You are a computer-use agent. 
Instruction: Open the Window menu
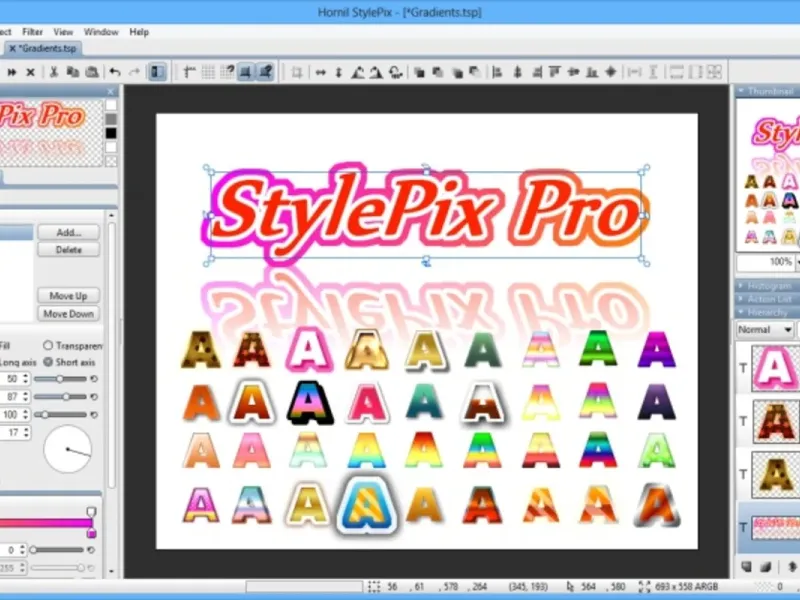pyautogui.click(x=101, y=32)
